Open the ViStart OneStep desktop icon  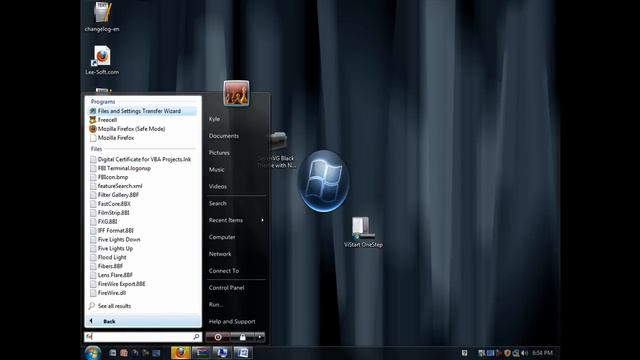point(363,232)
